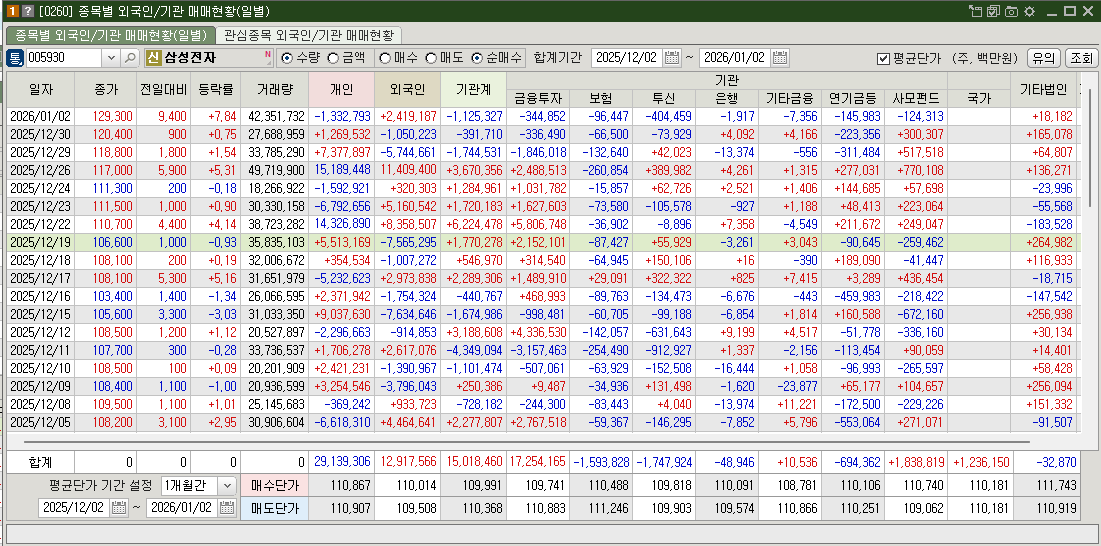Capture screen with the camera icon

(1011, 11)
